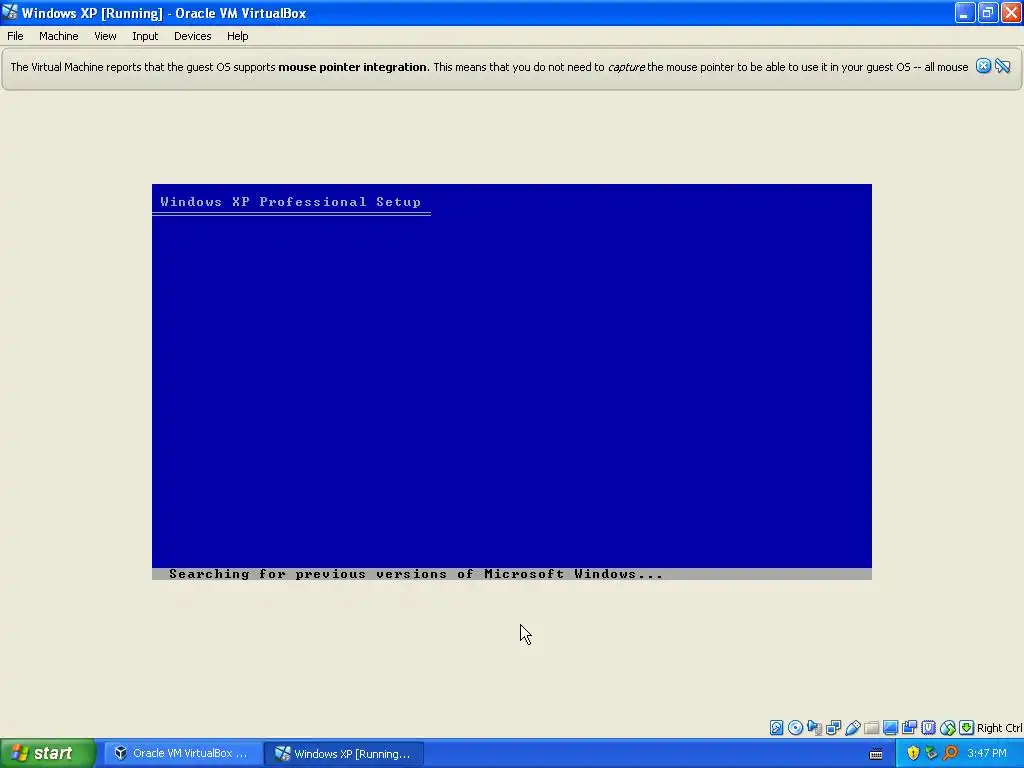Open the Help menu
Screen dimensions: 1024x768
[237, 36]
